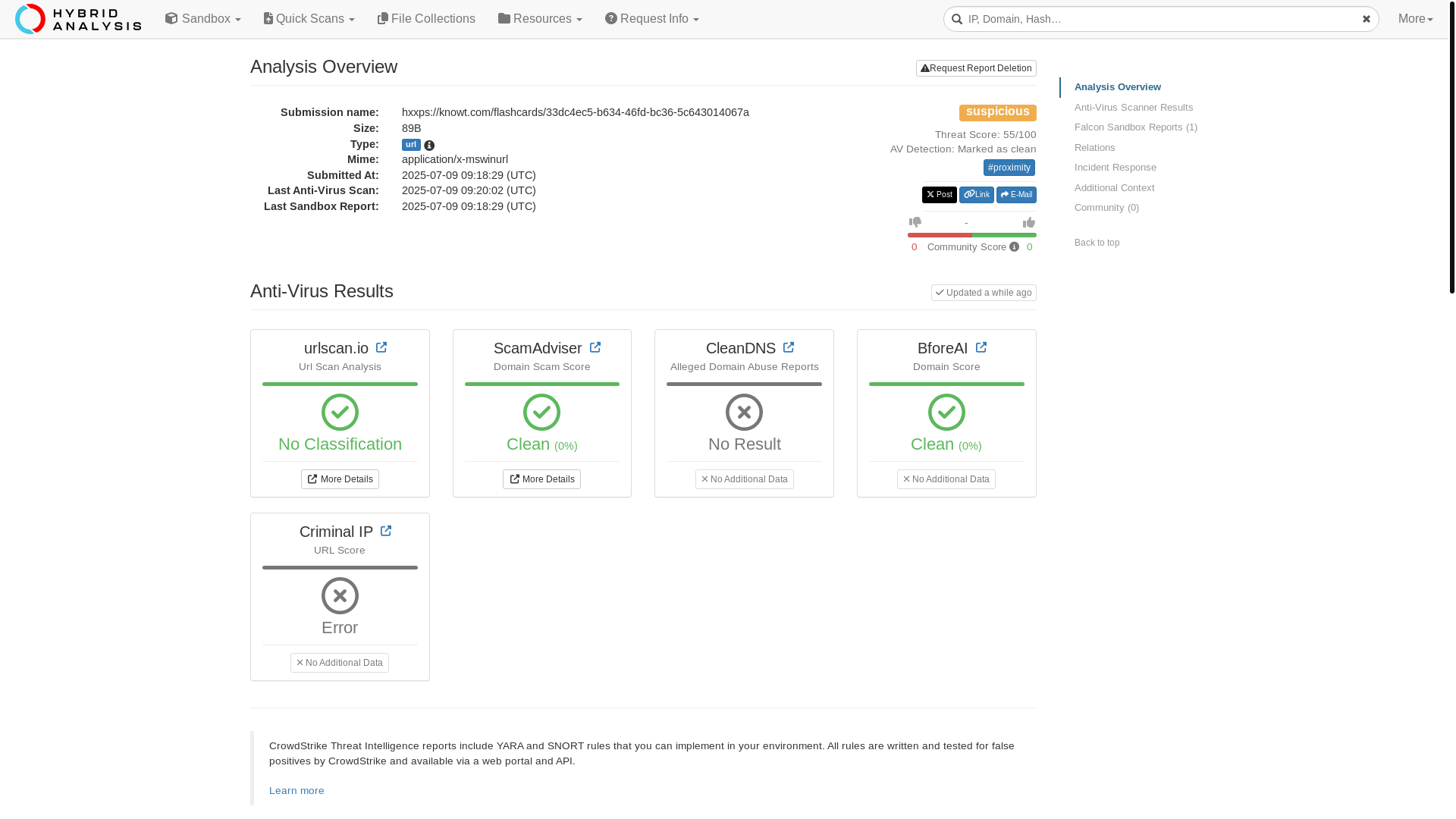This screenshot has height=819, width=1456.
Task: Vote thumbs down on the report
Action: 915,222
